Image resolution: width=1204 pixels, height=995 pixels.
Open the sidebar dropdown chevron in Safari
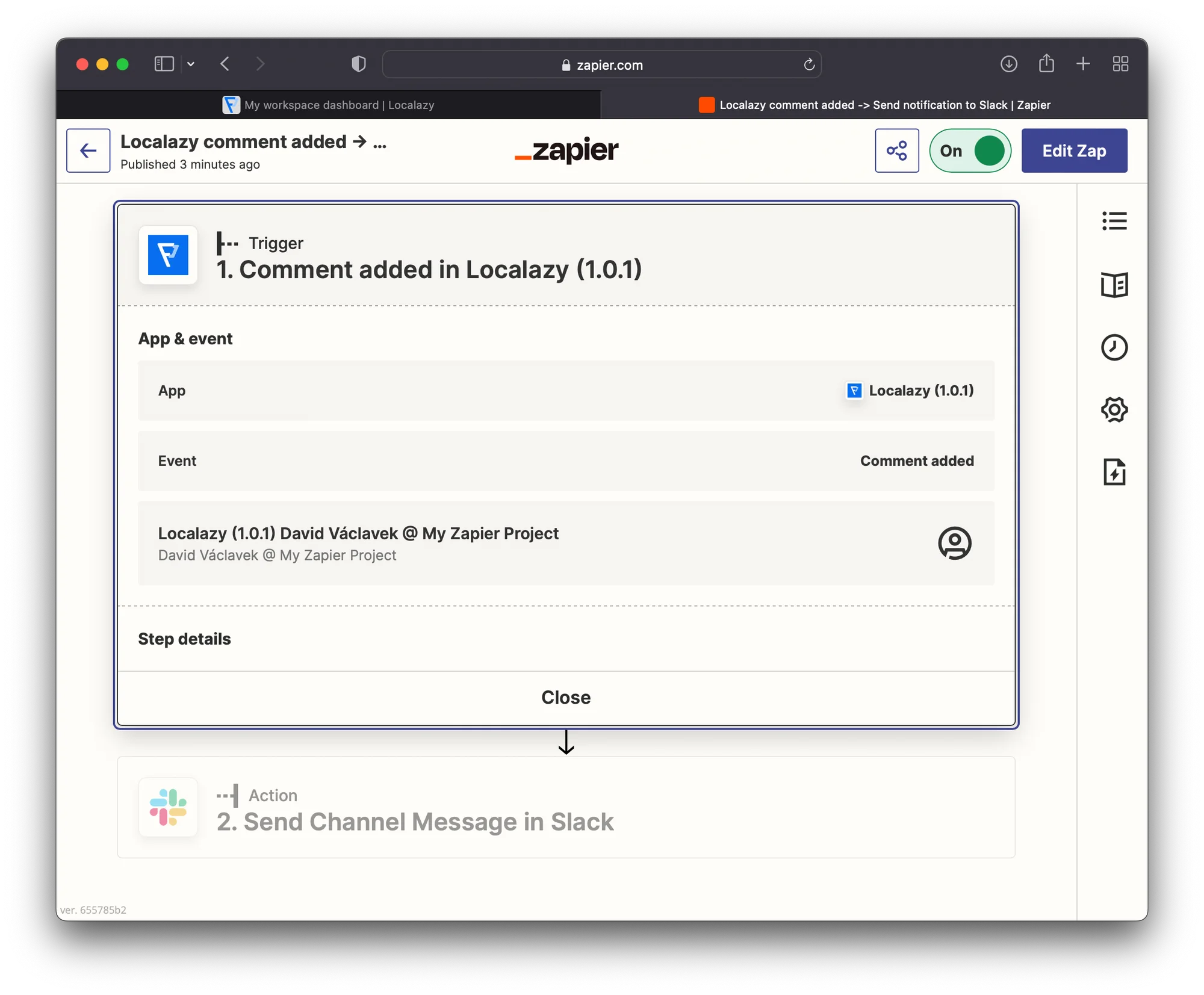191,64
